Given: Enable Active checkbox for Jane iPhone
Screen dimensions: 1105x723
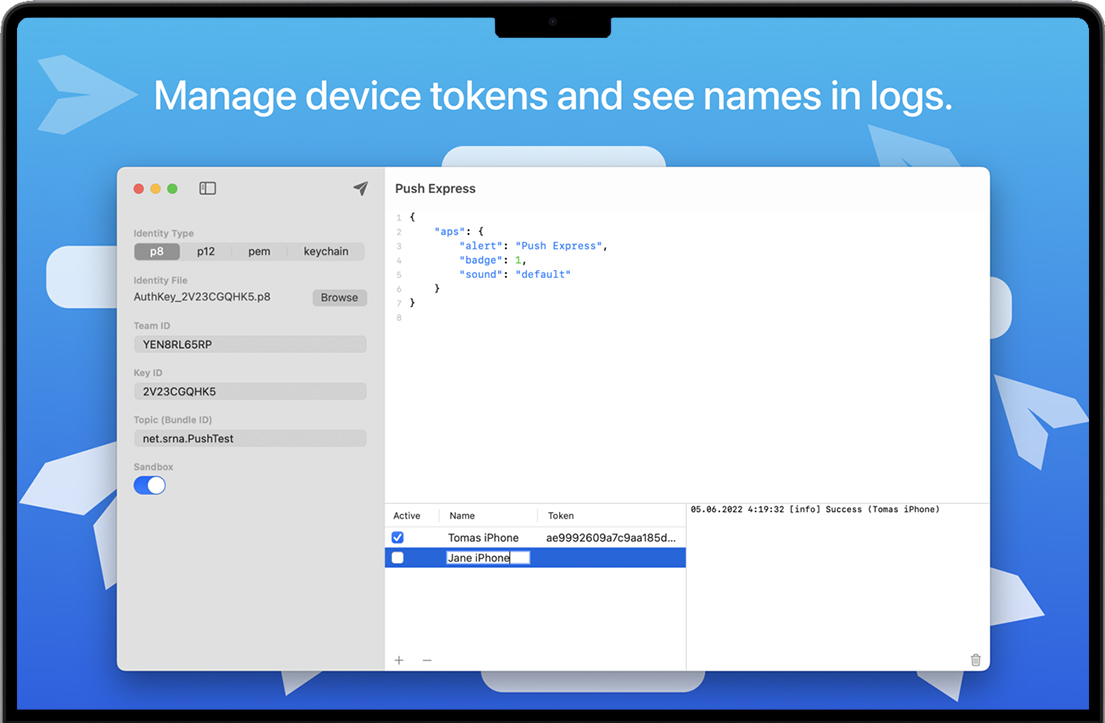Looking at the screenshot, I should click(398, 558).
